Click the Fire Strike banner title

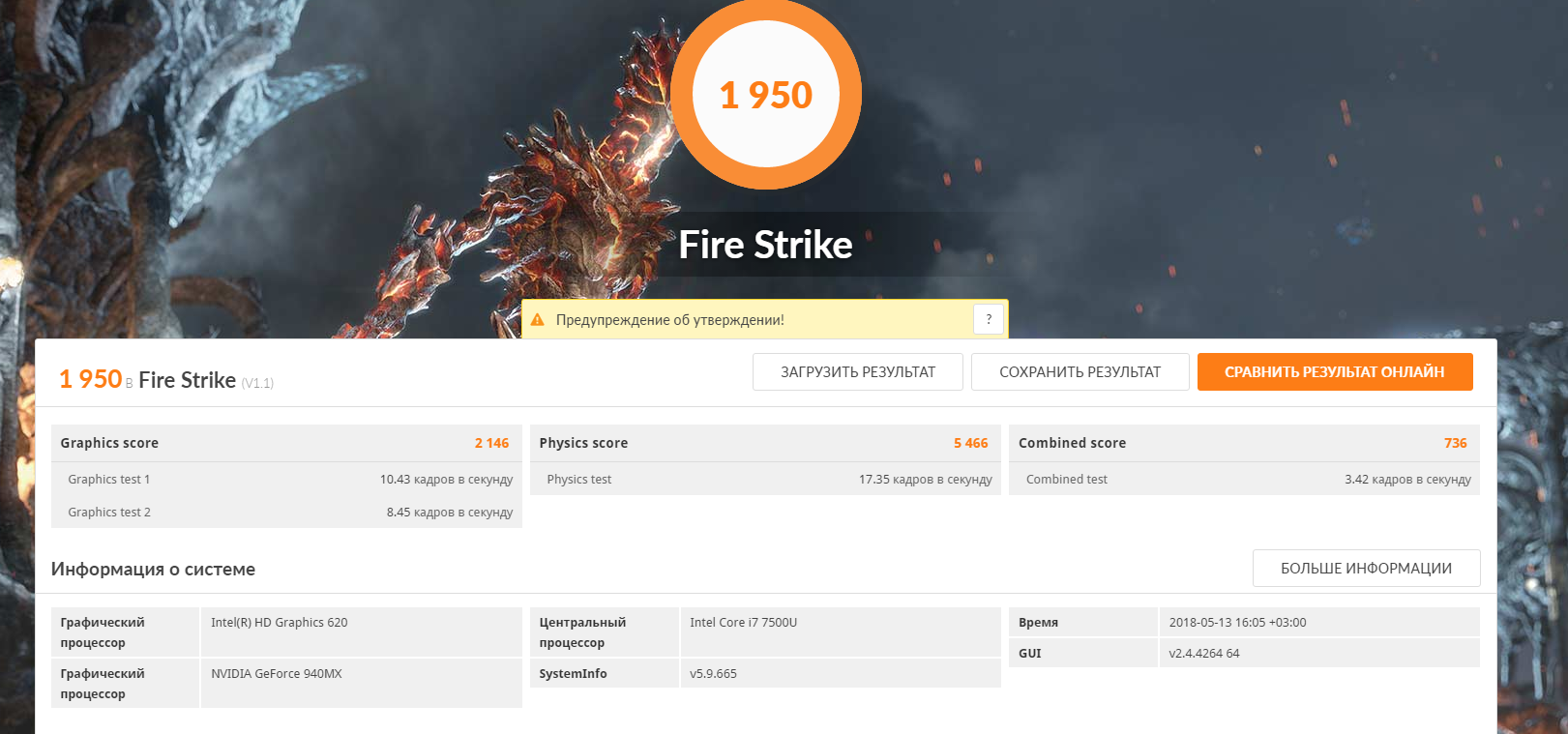click(x=766, y=245)
